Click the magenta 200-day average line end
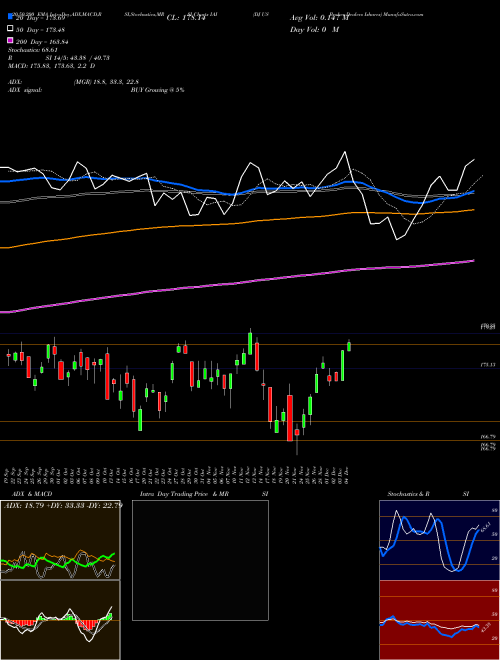Viewport: 500px width, 660px height. [x=473, y=261]
